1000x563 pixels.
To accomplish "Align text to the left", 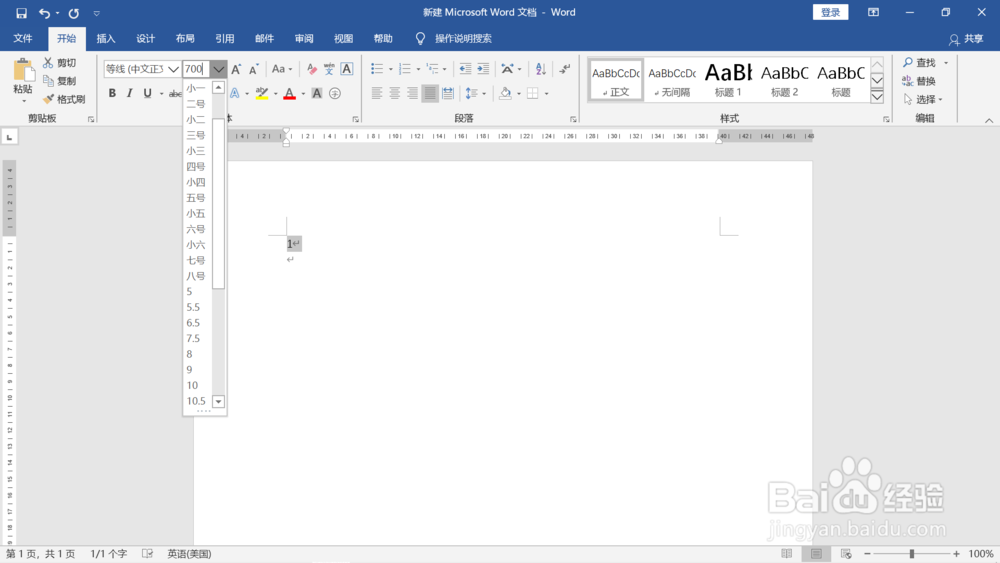I will [x=377, y=94].
